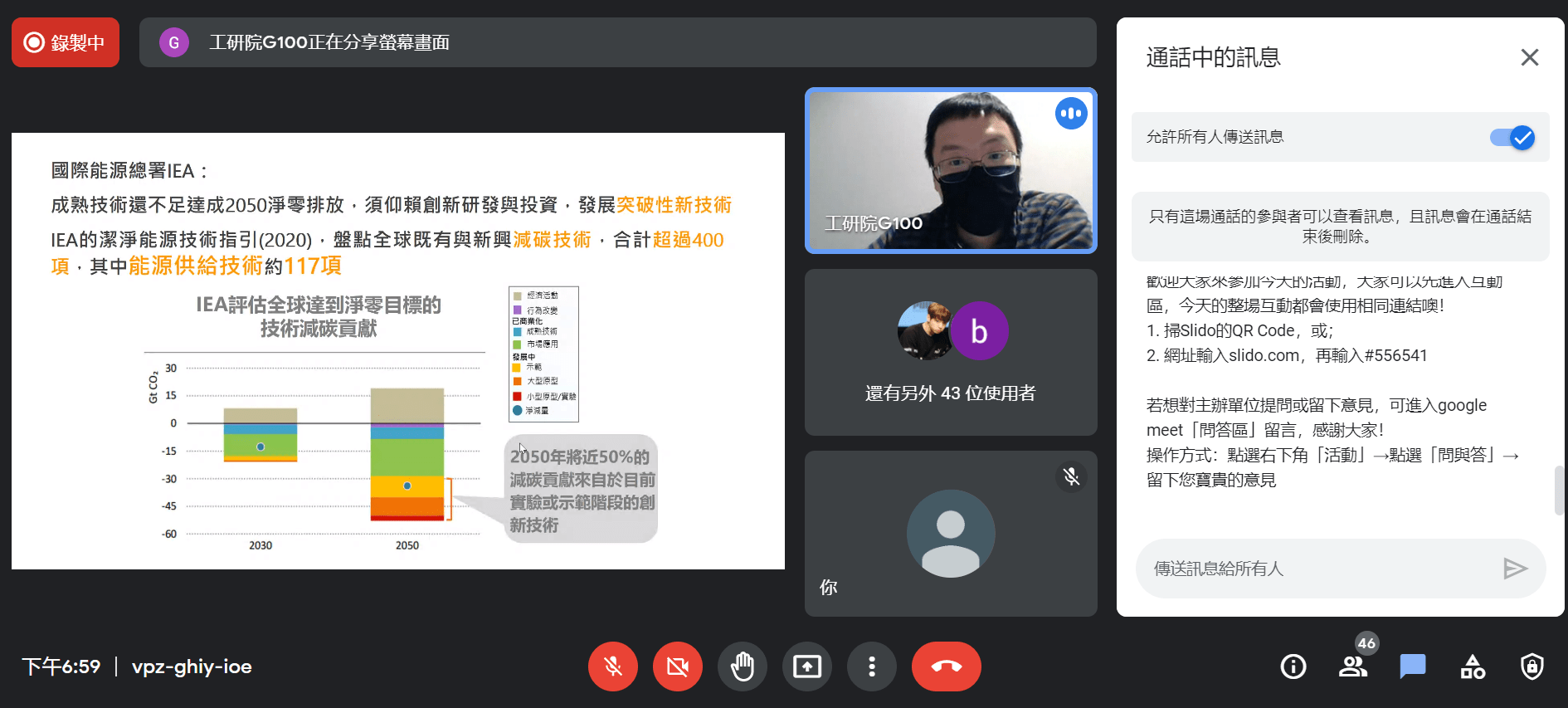Click the 錄製中 recording indicator
1568x708 pixels.
point(66,42)
